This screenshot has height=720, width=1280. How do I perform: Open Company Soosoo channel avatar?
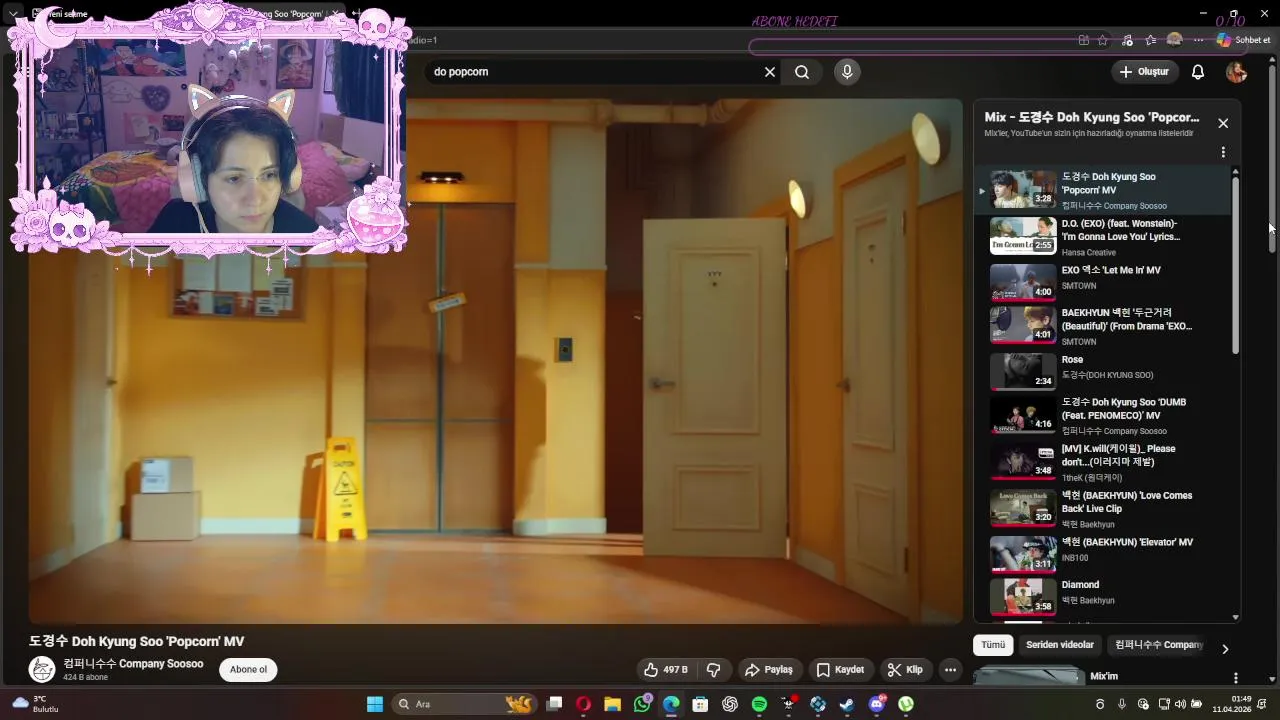[42, 670]
